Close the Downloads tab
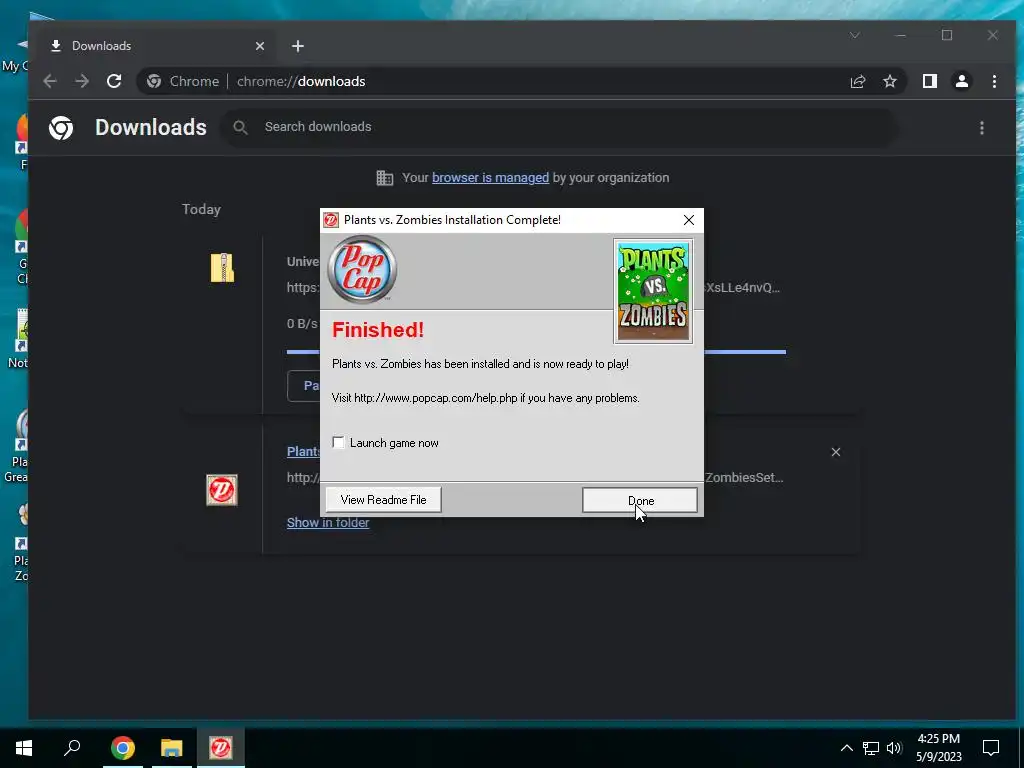Viewport: 1024px width, 768px height. pyautogui.click(x=260, y=46)
